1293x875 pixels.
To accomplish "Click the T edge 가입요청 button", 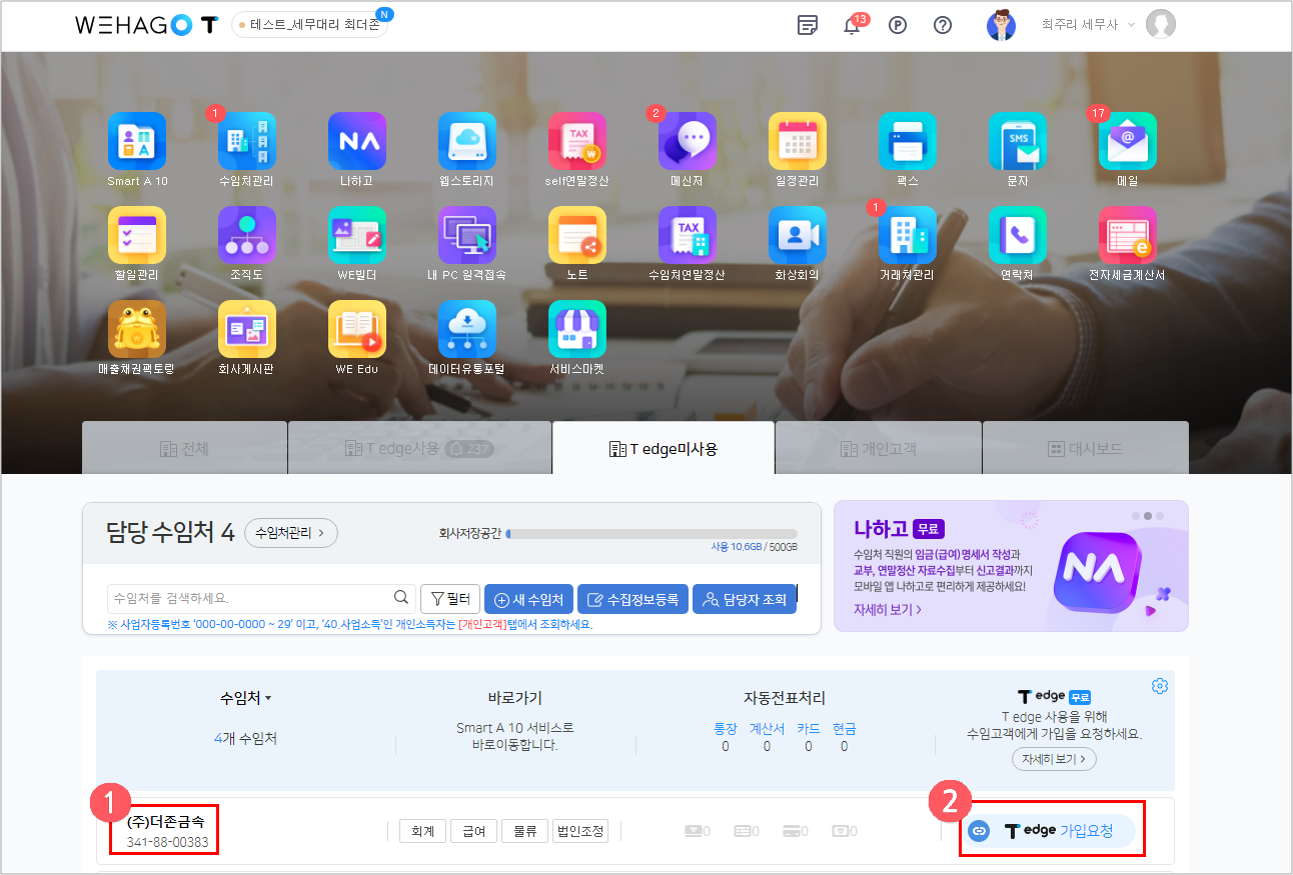I will [1051, 830].
